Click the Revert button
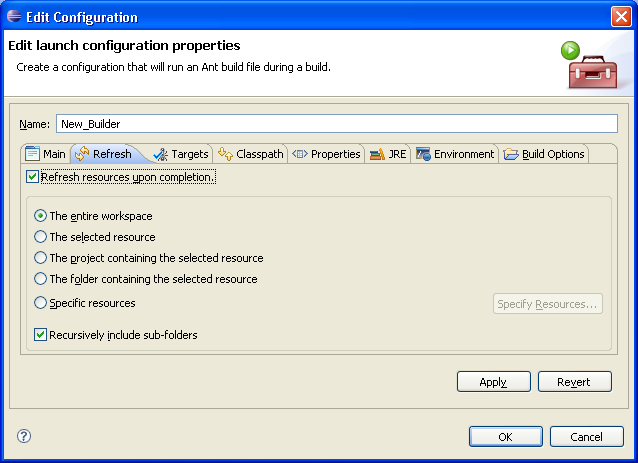Screen dimensions: 638x463 575,382
